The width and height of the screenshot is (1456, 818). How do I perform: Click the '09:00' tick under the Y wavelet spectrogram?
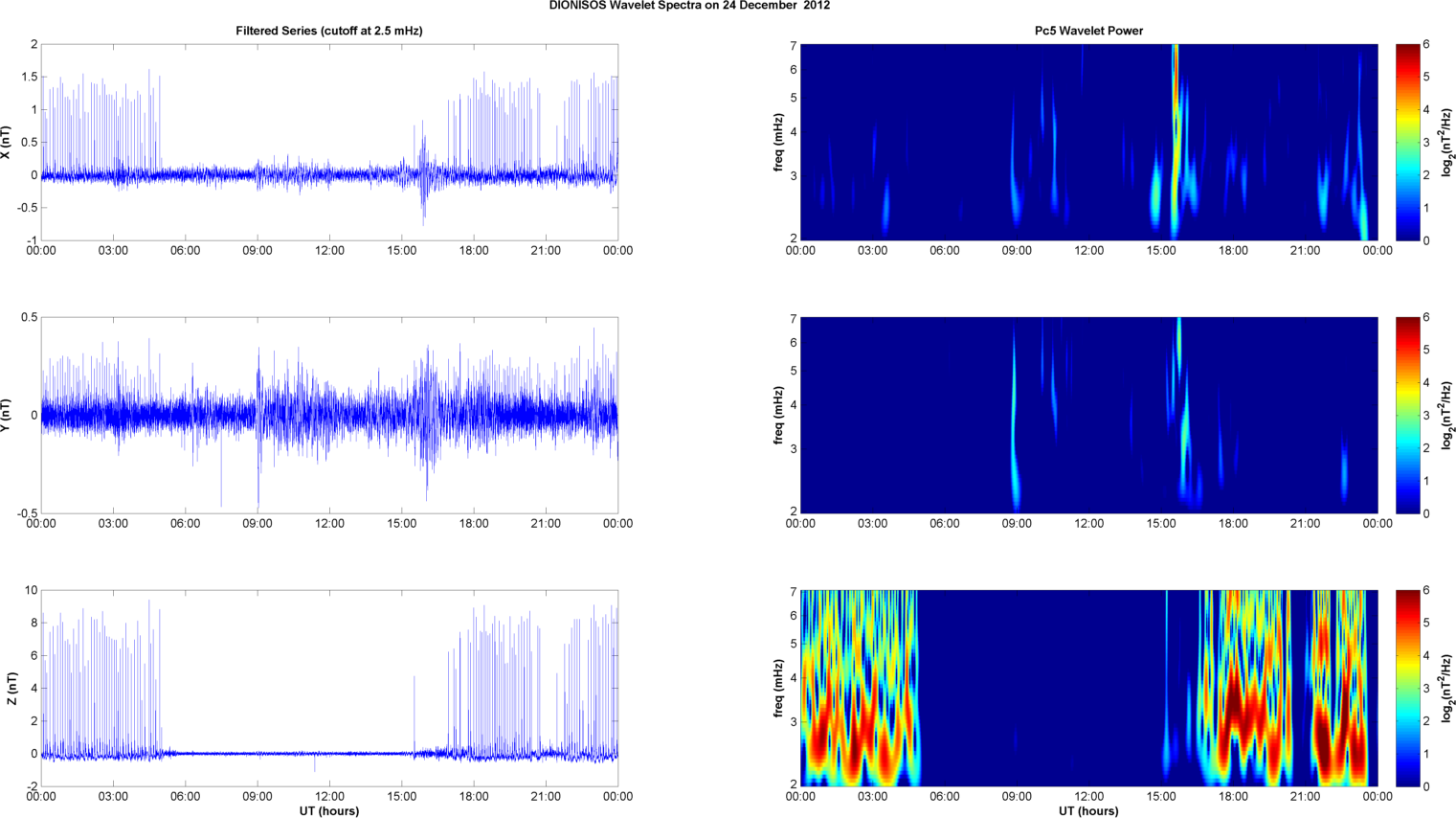pos(1017,524)
